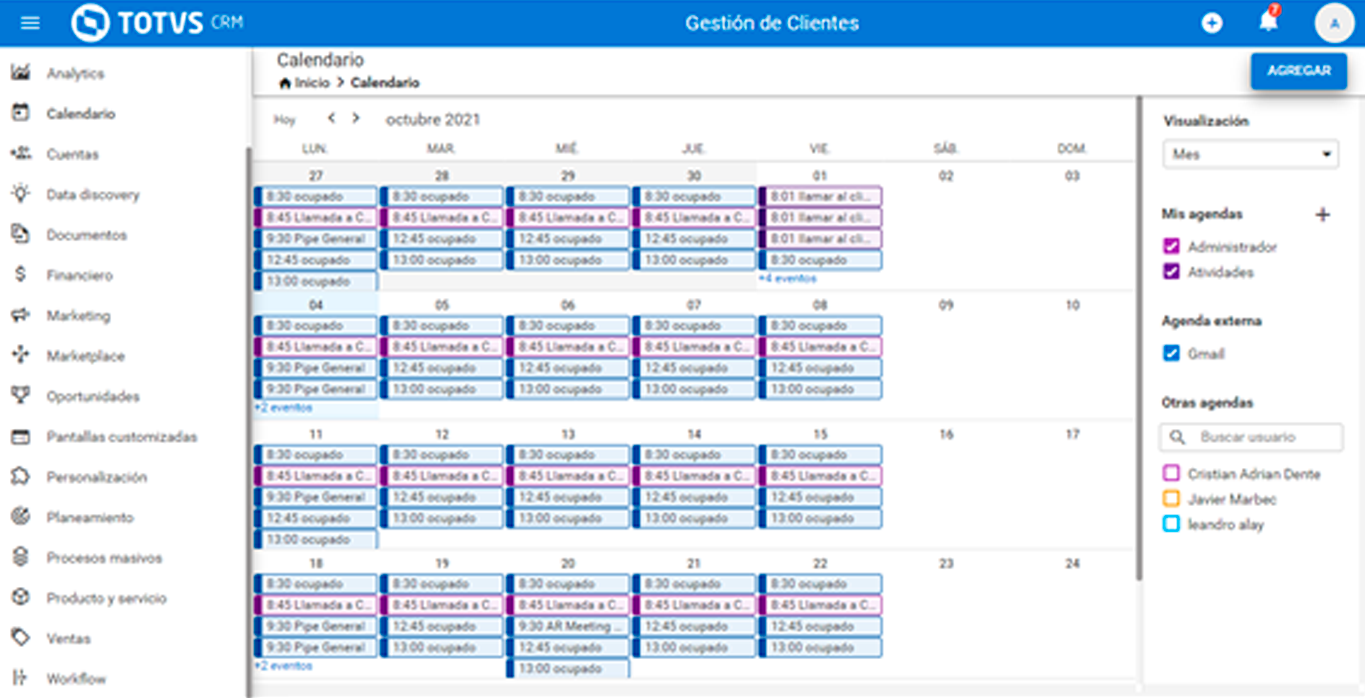Click the Ventas tag icon

tap(20, 638)
